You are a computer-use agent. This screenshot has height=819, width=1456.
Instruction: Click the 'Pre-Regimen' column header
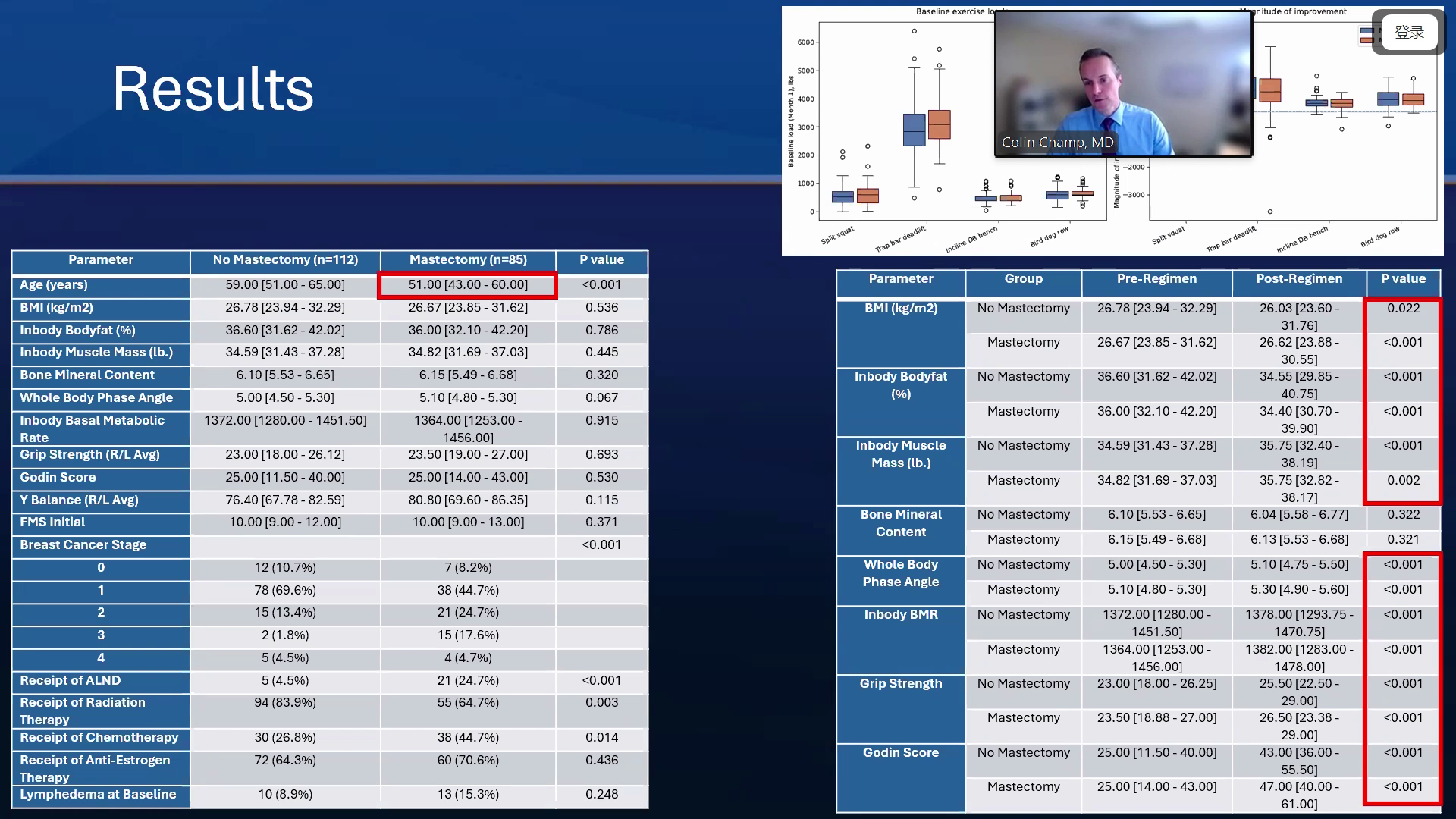[x=1156, y=279]
